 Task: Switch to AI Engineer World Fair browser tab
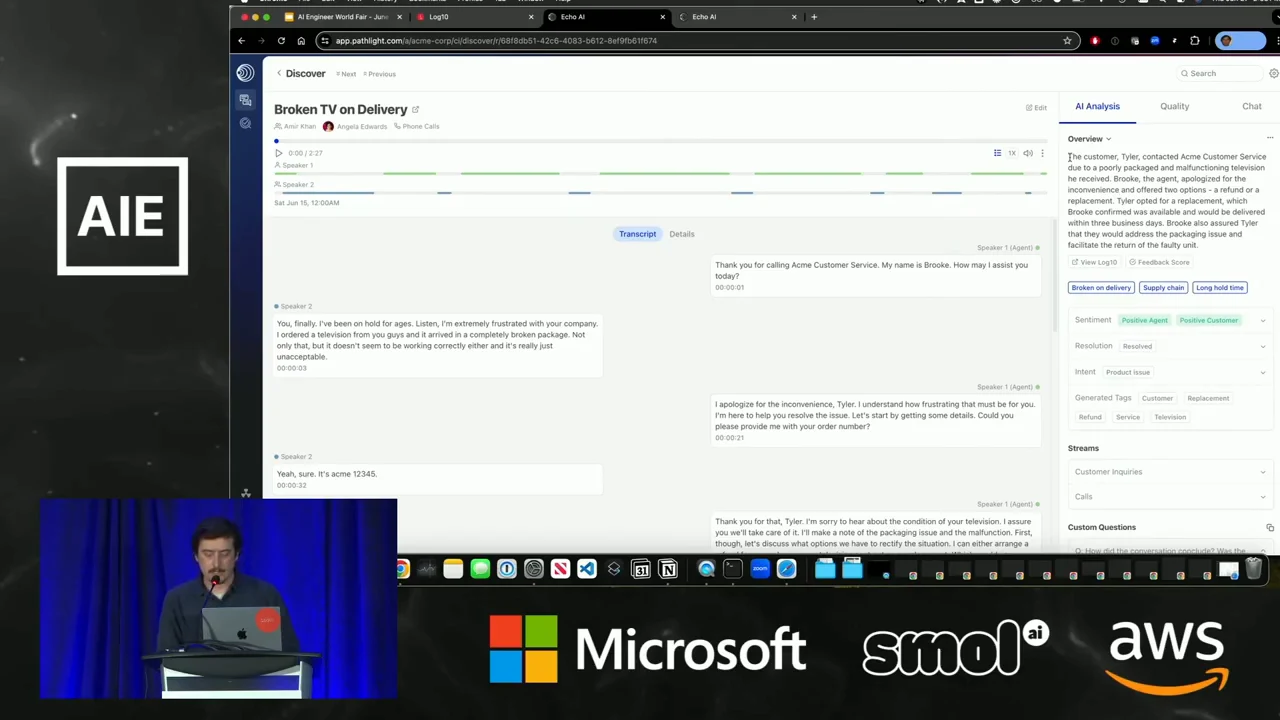[x=343, y=17]
